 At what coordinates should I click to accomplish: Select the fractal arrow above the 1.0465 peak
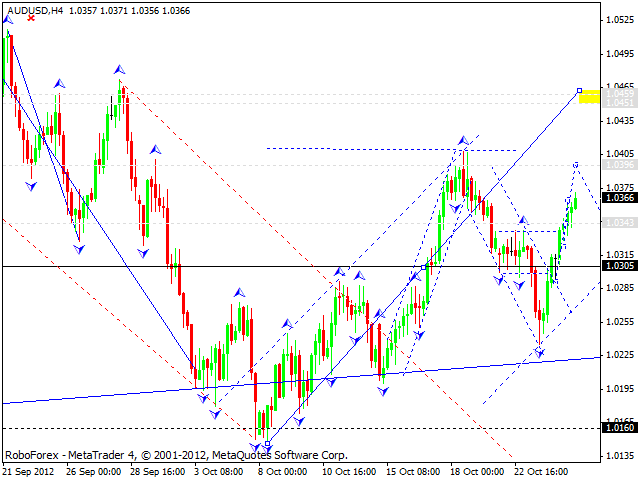coord(120,70)
